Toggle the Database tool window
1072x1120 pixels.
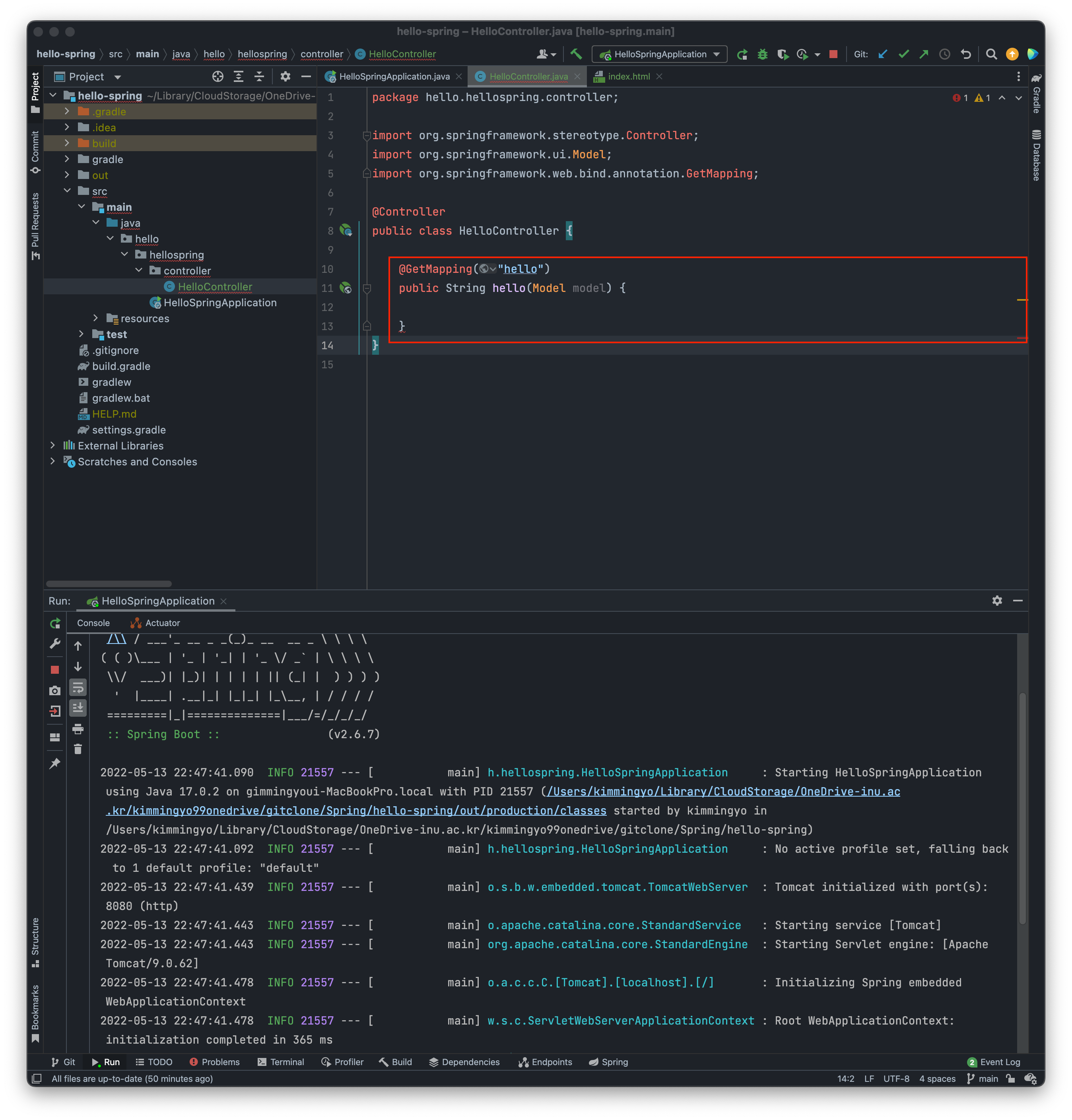tap(1036, 156)
